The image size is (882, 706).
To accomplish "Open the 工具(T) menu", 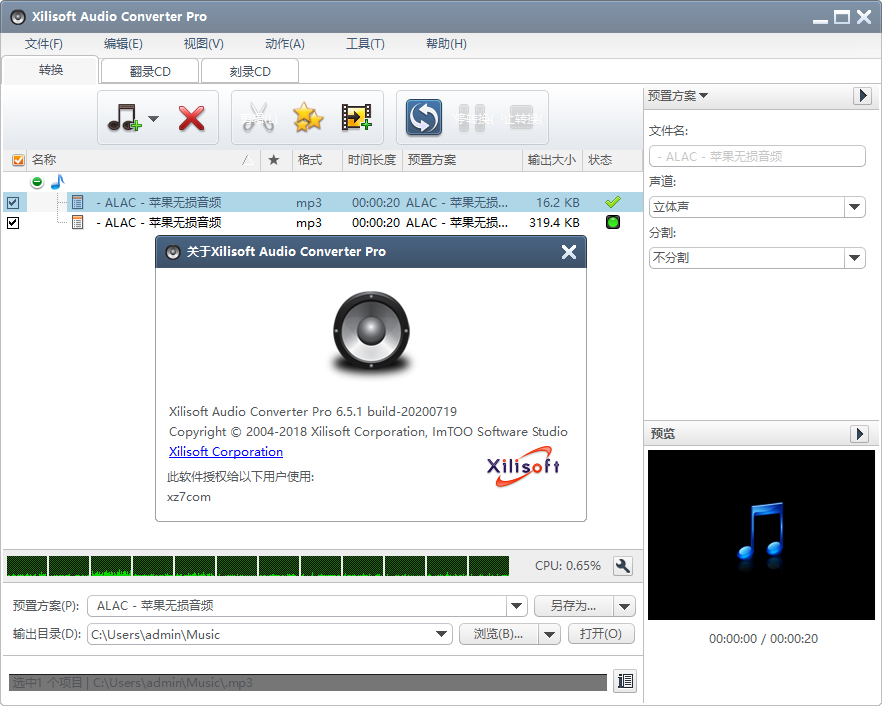I will (x=365, y=44).
